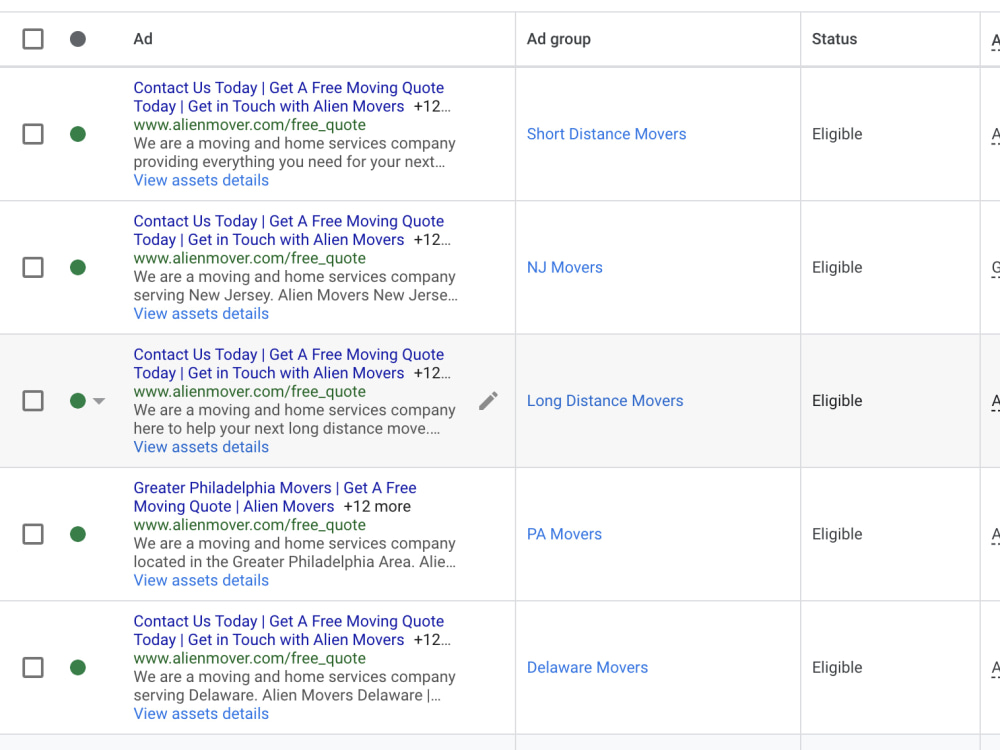Click the '+12 more' text in PA Movers ad

(377, 506)
